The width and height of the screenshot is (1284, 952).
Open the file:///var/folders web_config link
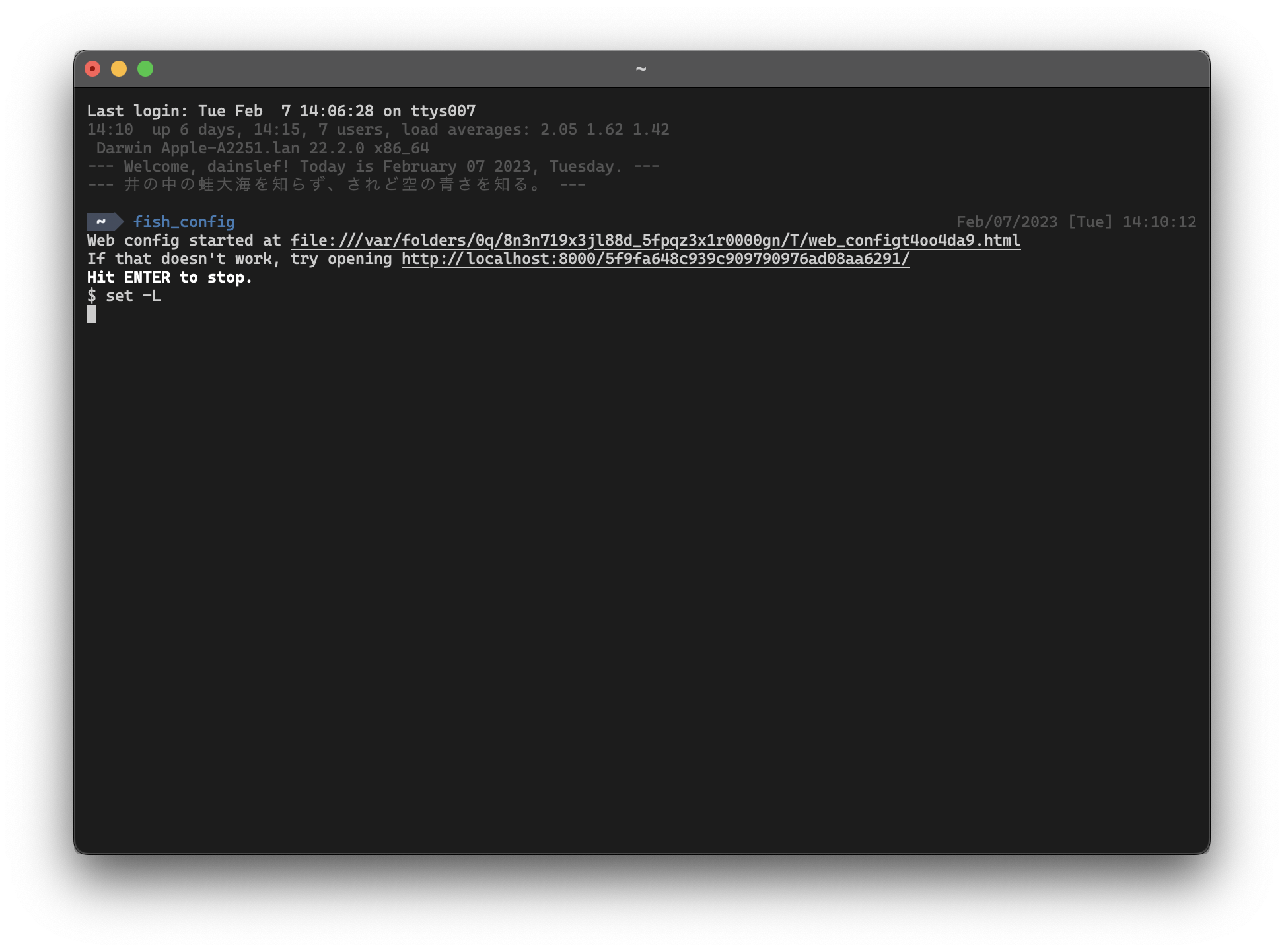pyautogui.click(x=655, y=240)
